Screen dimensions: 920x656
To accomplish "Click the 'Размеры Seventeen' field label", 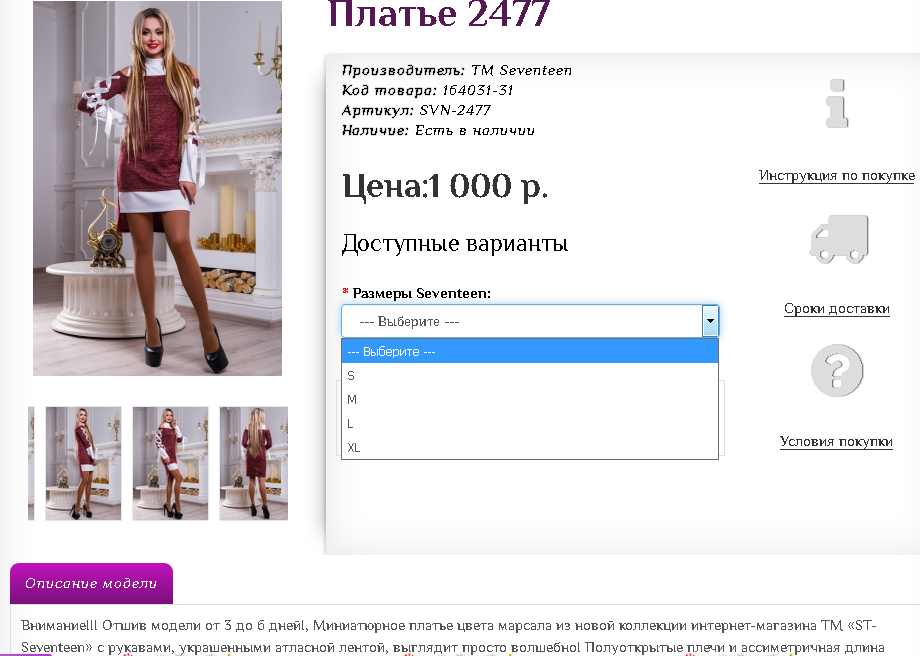I will coord(421,293).
